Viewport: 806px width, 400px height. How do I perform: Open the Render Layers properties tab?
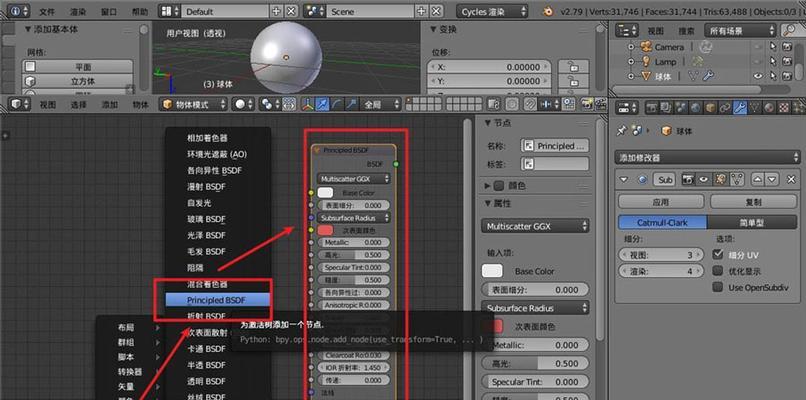click(667, 108)
